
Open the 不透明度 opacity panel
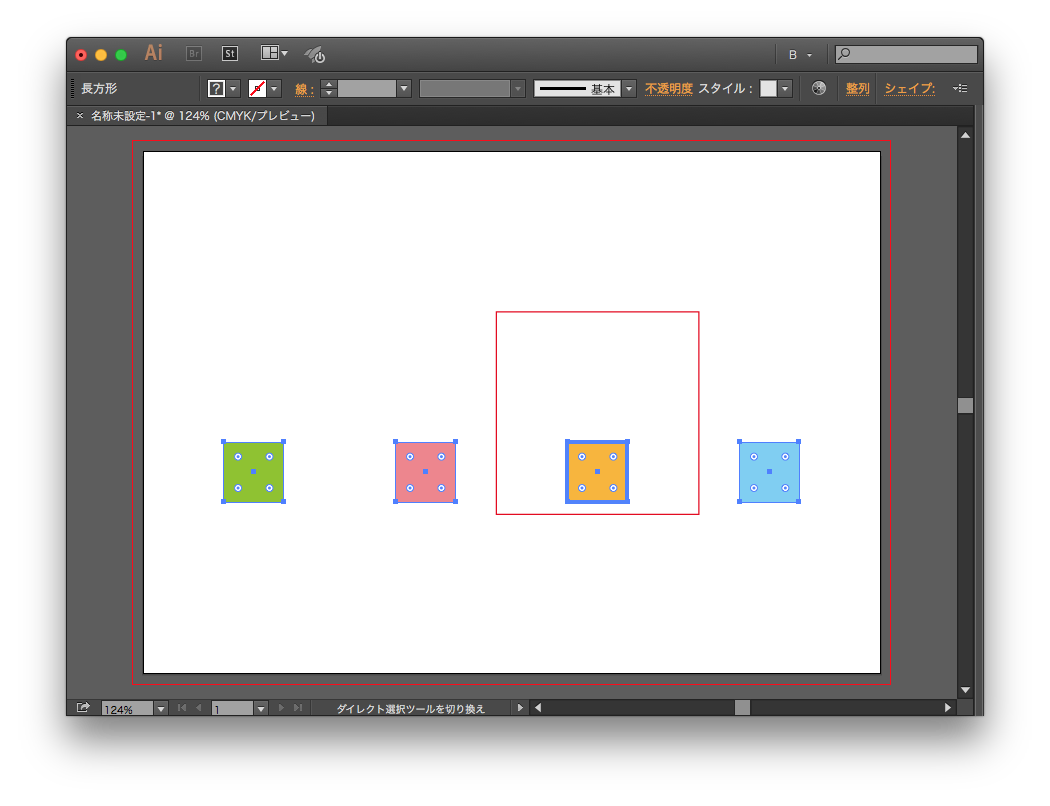[x=668, y=88]
